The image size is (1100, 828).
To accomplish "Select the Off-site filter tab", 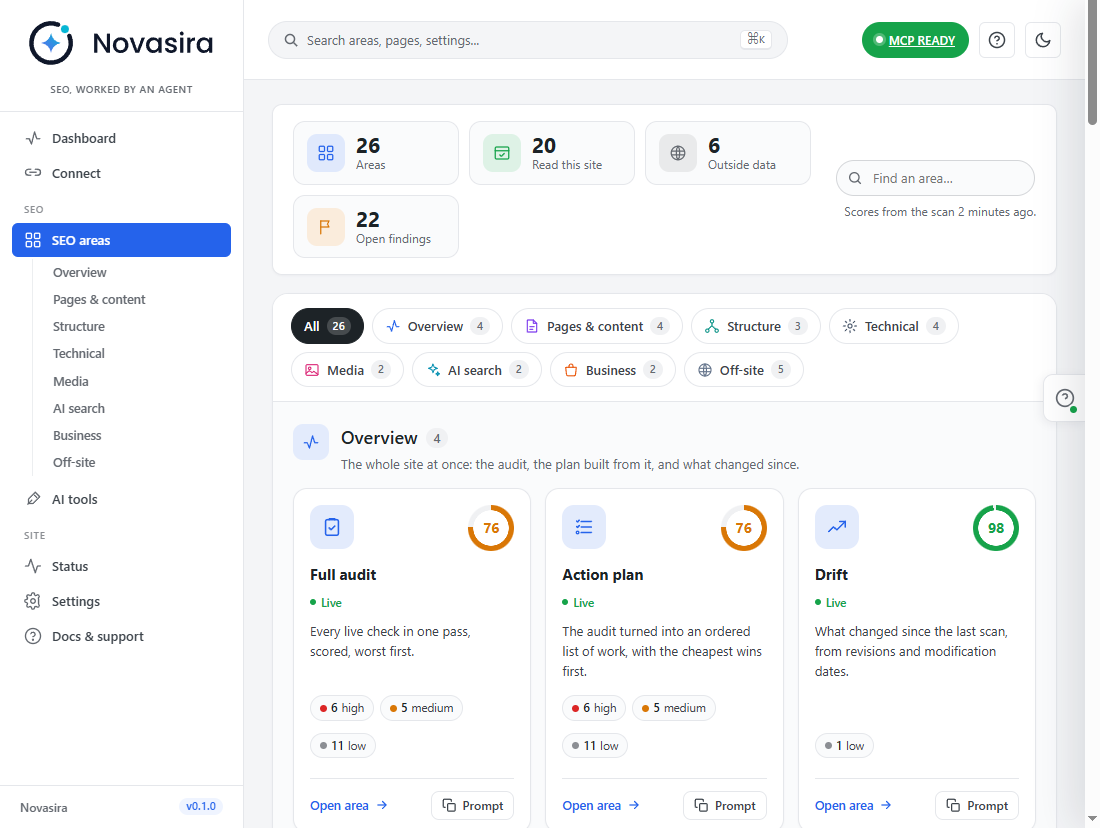I will (x=743, y=370).
